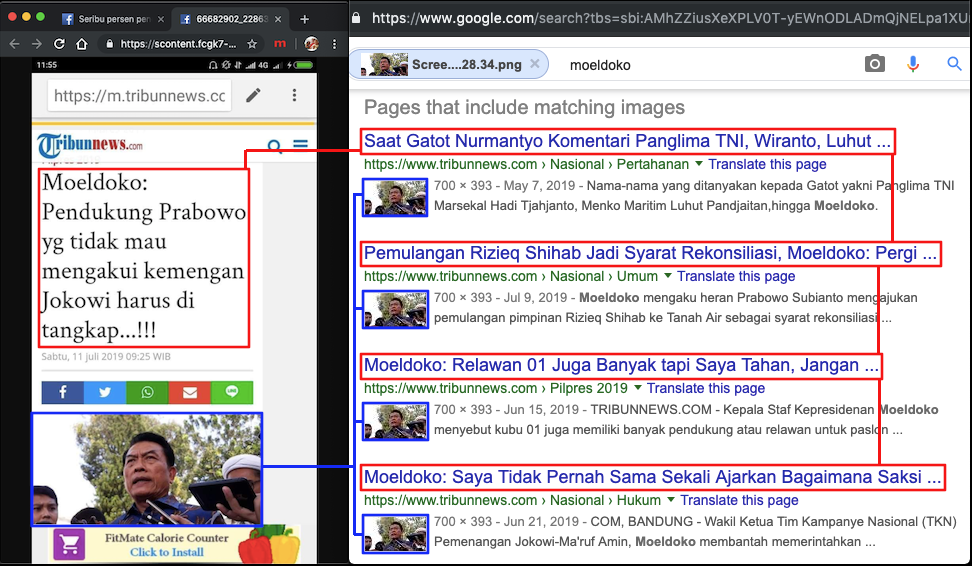
Task: Share article via the WhatsApp button
Action: click(148, 392)
